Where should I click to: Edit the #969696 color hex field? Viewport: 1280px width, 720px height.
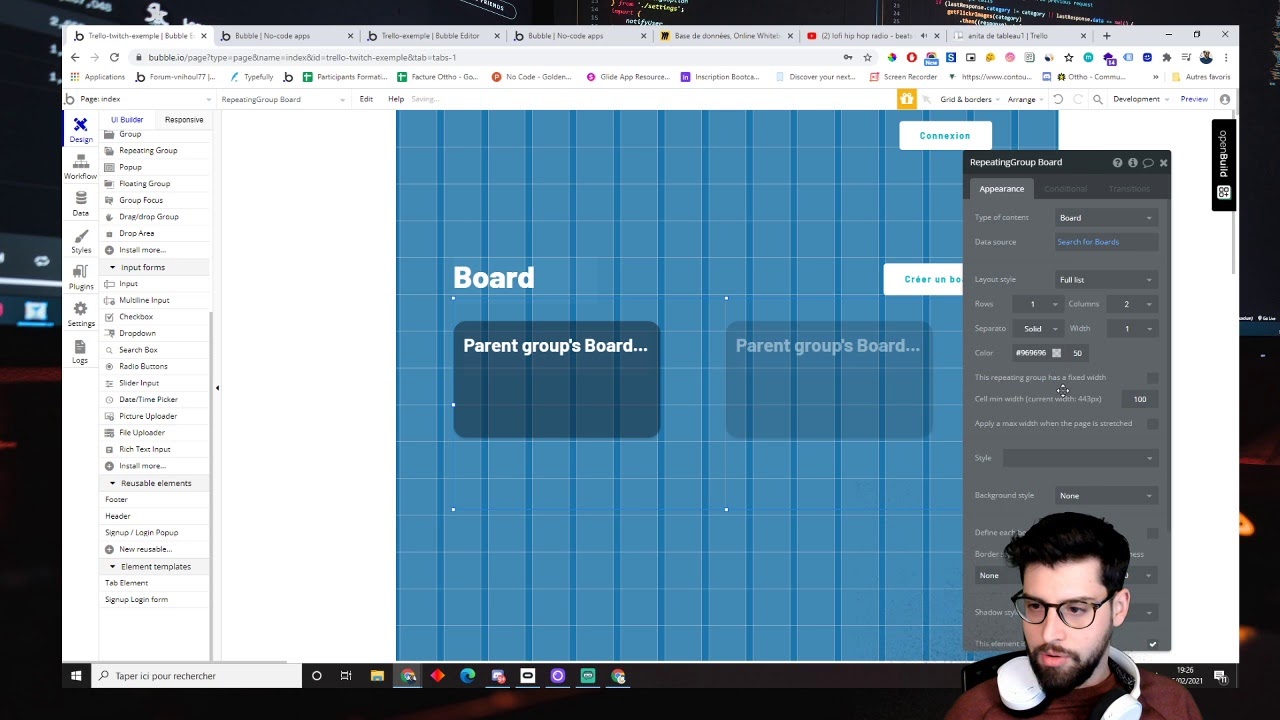(1031, 353)
